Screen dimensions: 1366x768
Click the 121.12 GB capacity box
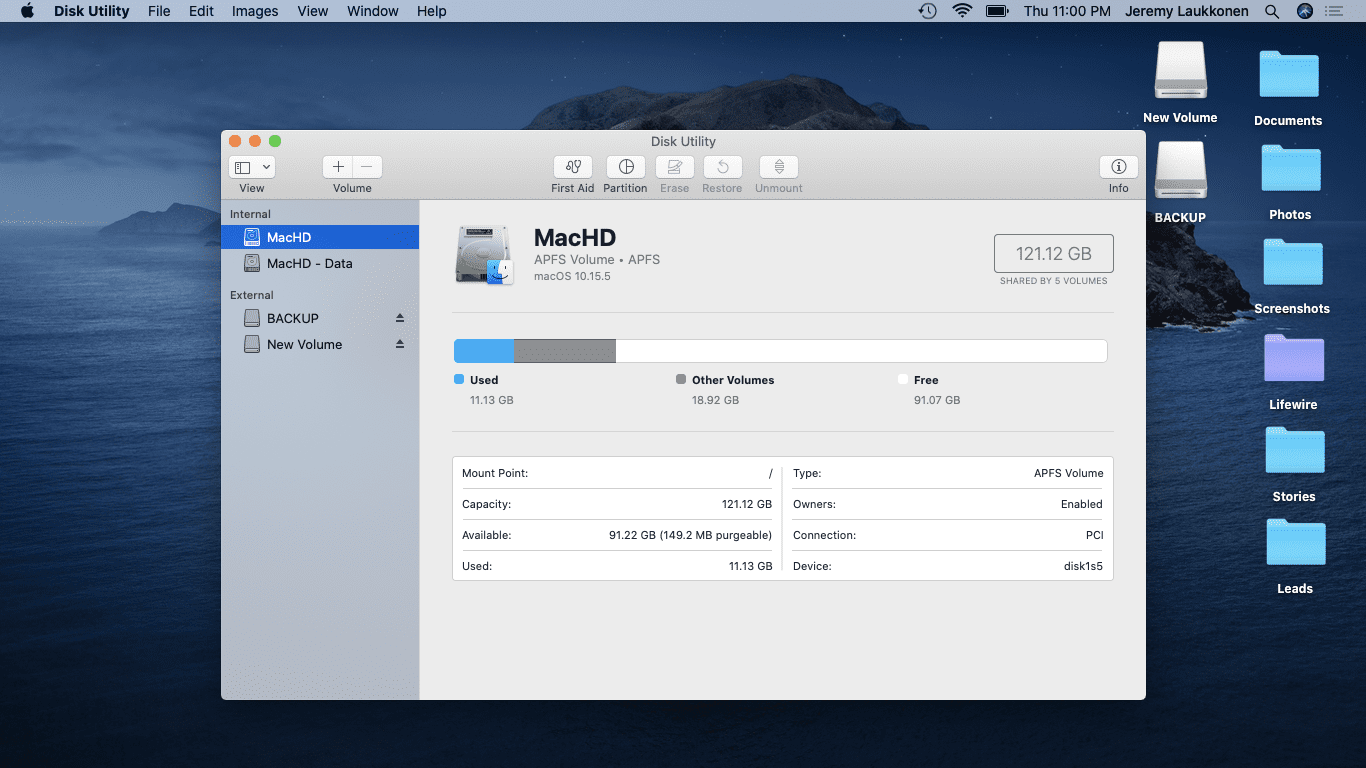click(x=1054, y=254)
